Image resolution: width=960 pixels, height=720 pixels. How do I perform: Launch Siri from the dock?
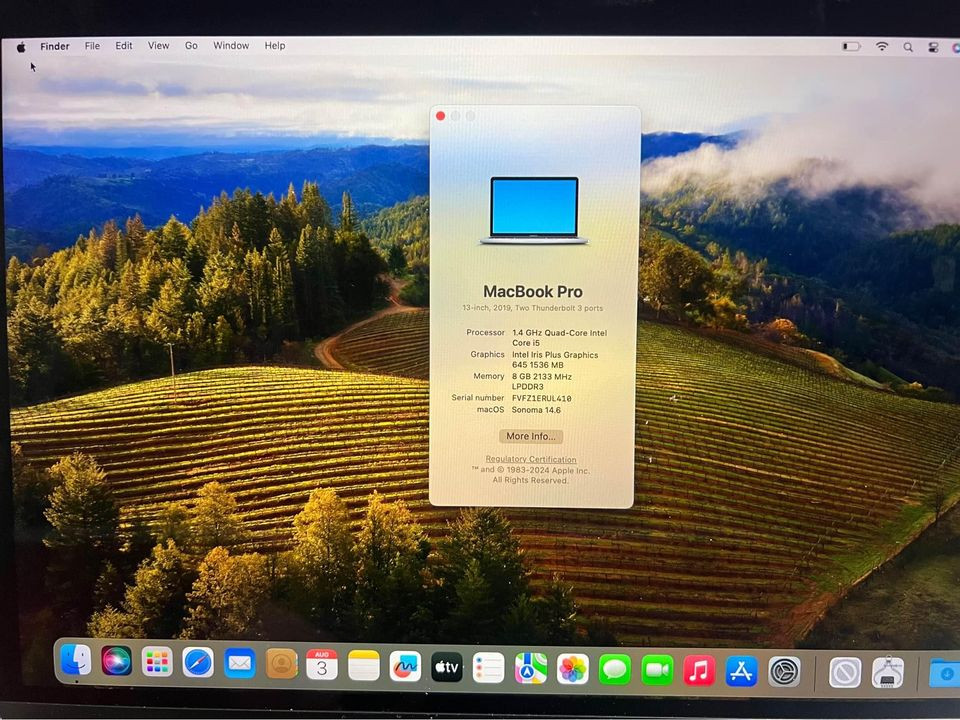click(116, 661)
